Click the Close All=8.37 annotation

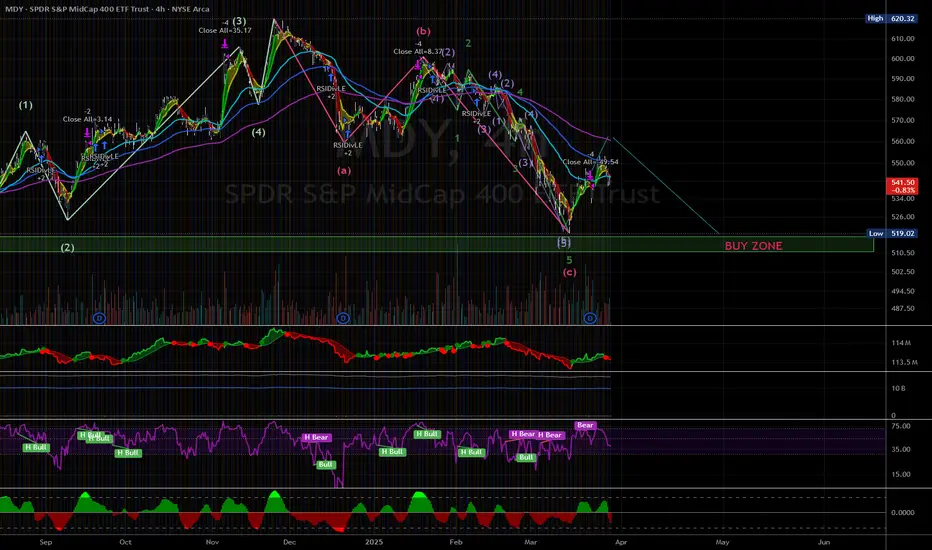pos(418,51)
